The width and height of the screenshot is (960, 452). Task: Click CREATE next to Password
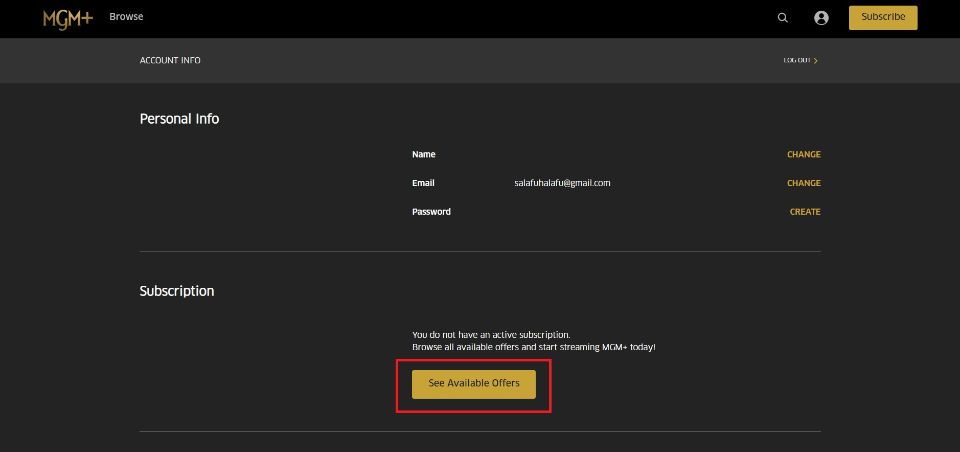[804, 212]
